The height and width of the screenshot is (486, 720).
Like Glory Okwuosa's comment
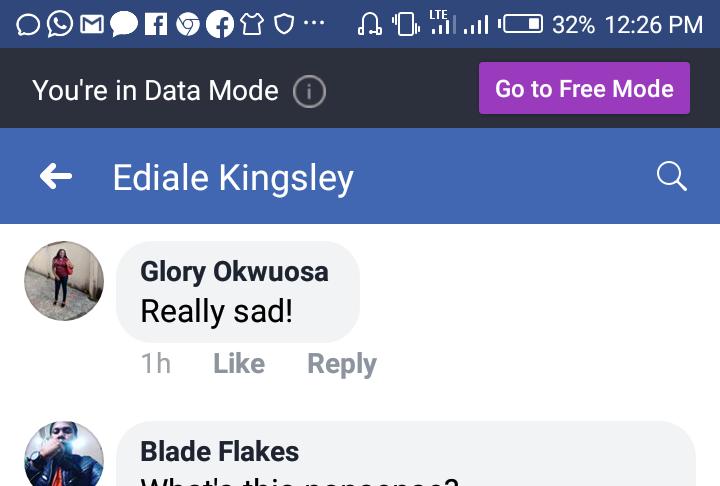coord(239,364)
